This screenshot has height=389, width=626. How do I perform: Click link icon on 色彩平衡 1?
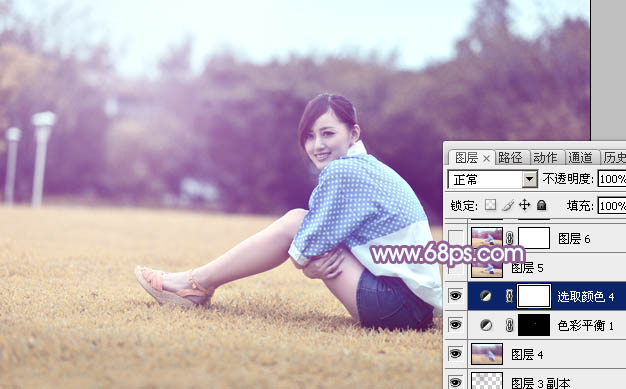point(509,325)
